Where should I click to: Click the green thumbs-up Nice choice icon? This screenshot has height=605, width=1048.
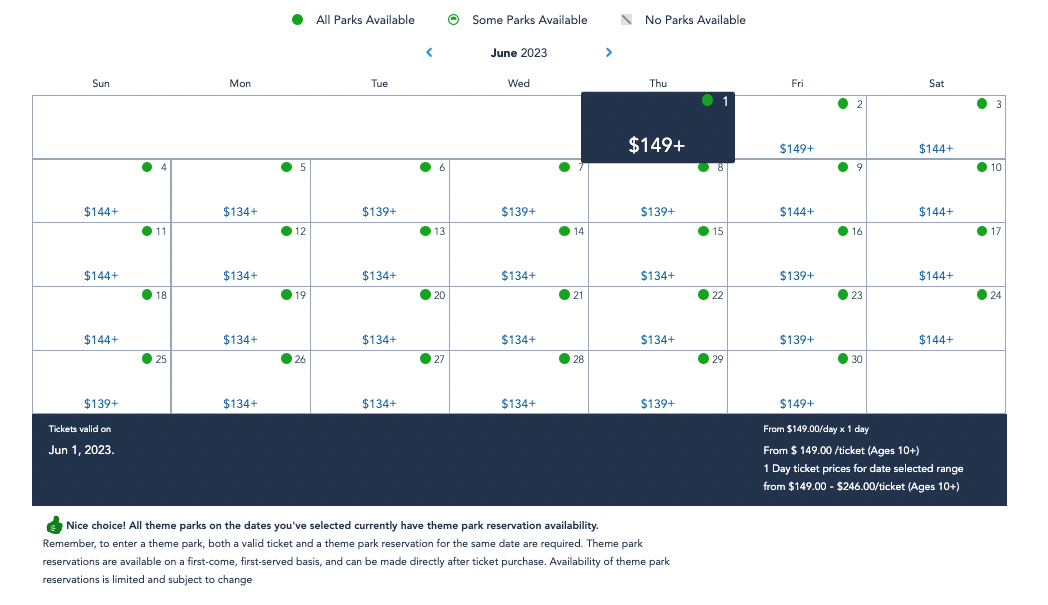54,525
